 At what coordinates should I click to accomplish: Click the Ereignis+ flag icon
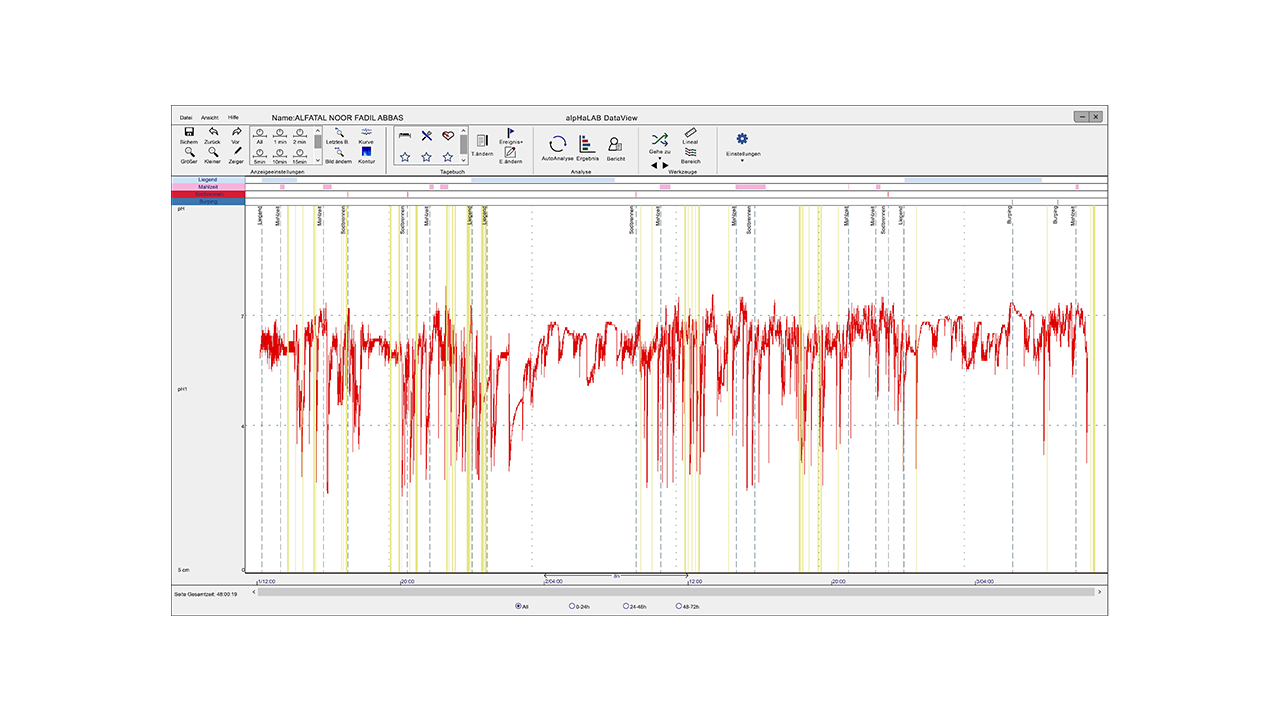tap(511, 132)
